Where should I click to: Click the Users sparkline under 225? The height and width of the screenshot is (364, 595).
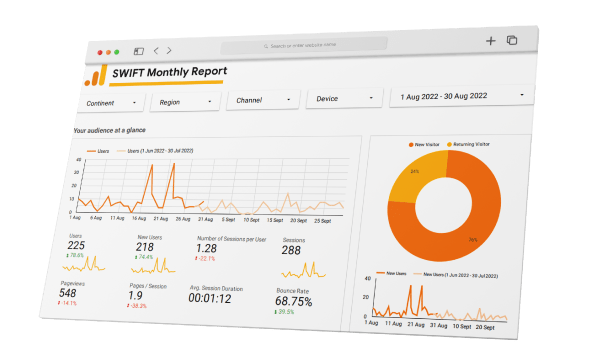(x=83, y=264)
